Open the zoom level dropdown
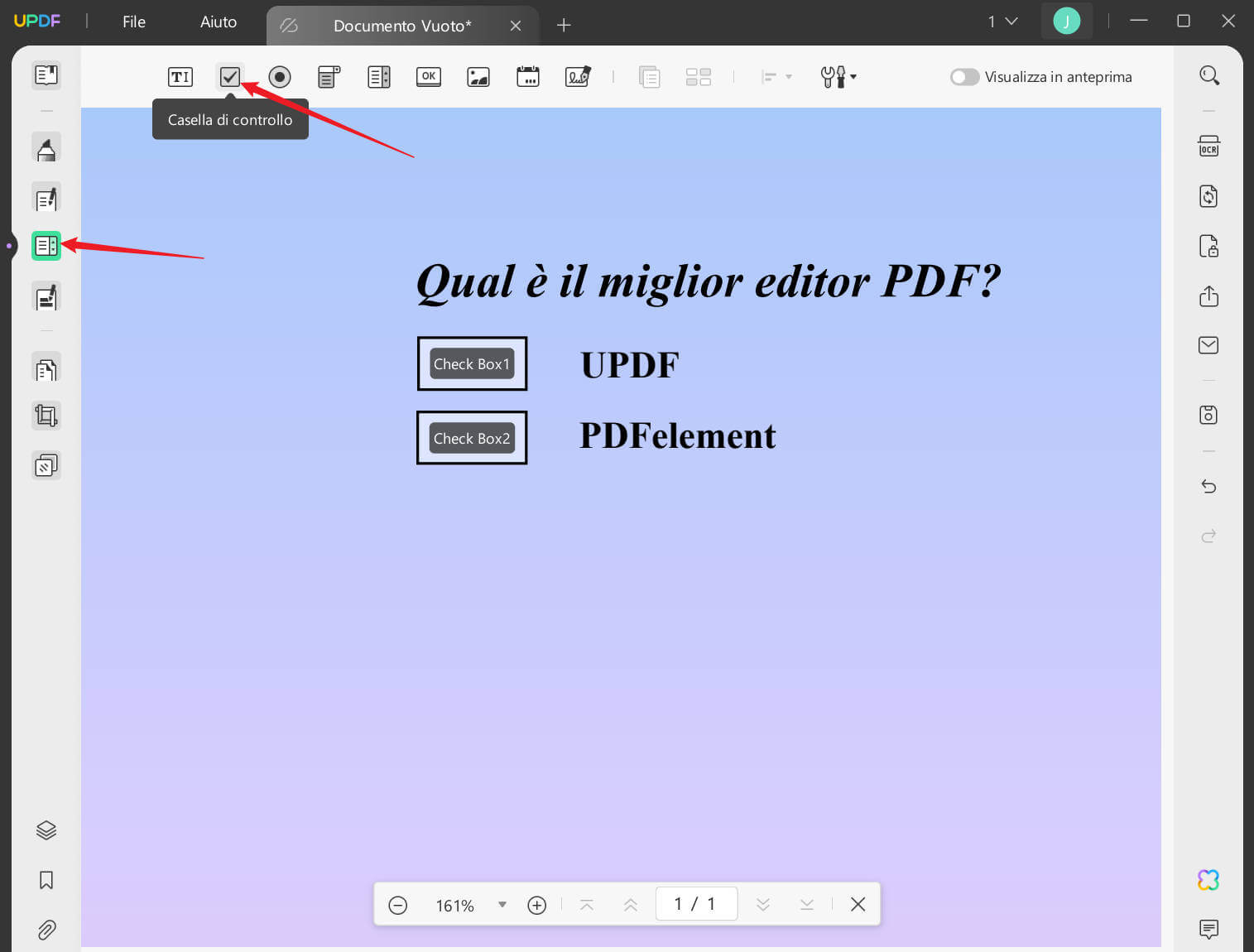Screen dimensions: 1254x952 (x=502, y=905)
